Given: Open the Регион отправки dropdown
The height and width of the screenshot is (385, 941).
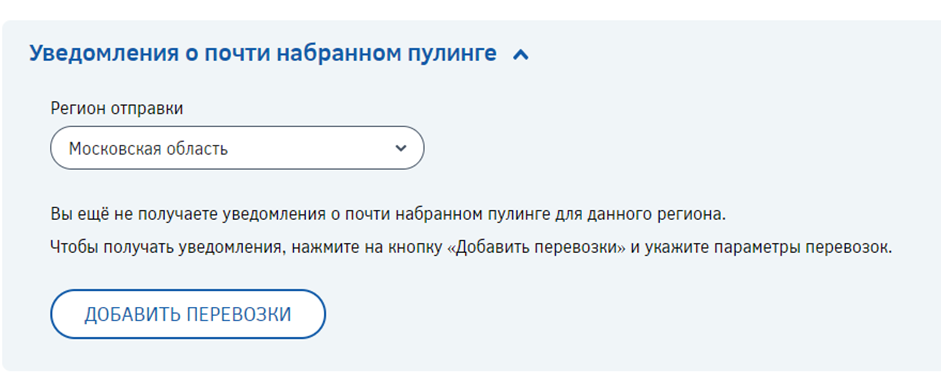Looking at the screenshot, I should [237, 148].
